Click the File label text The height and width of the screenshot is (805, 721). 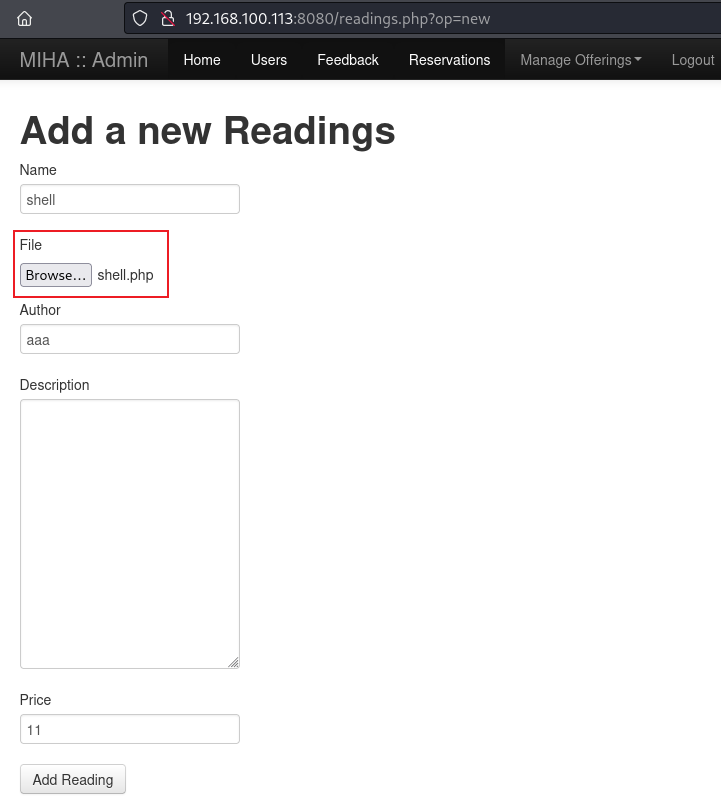(x=31, y=245)
